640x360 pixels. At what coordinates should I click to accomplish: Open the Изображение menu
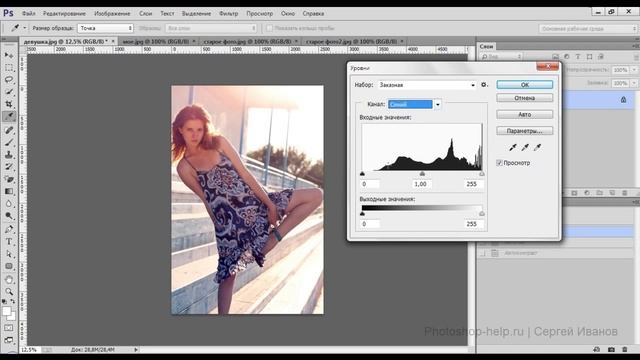[112, 13]
